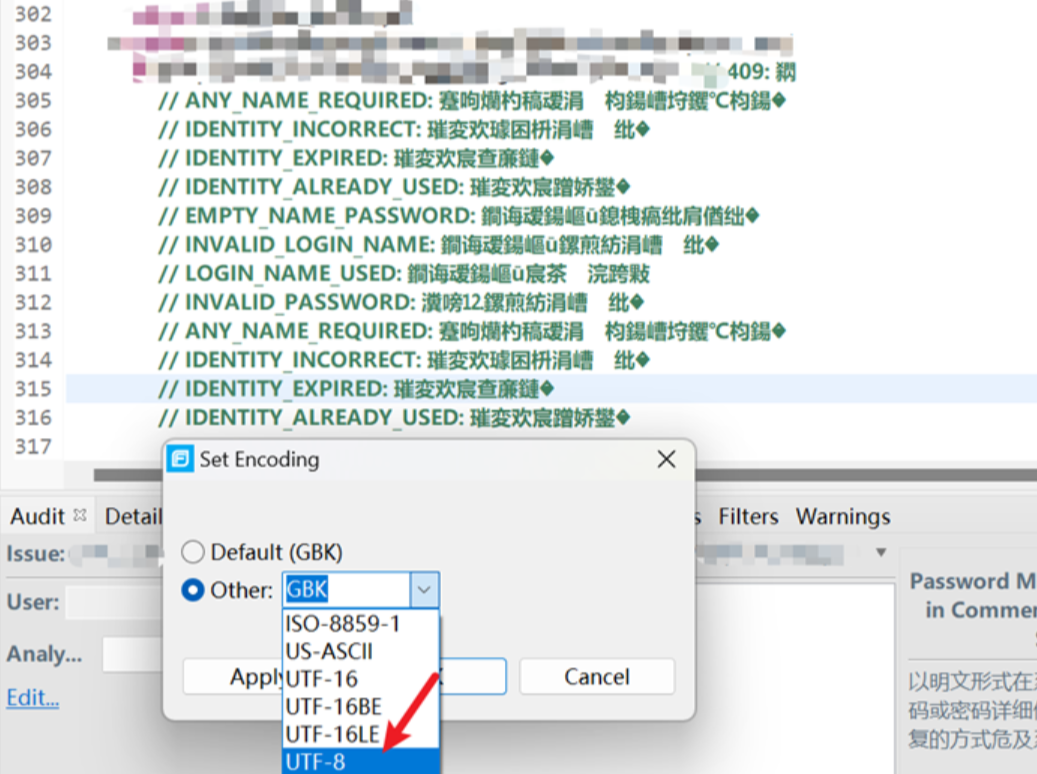Open the Issue dropdown arrow
The width and height of the screenshot is (1037, 774).
pos(880,552)
